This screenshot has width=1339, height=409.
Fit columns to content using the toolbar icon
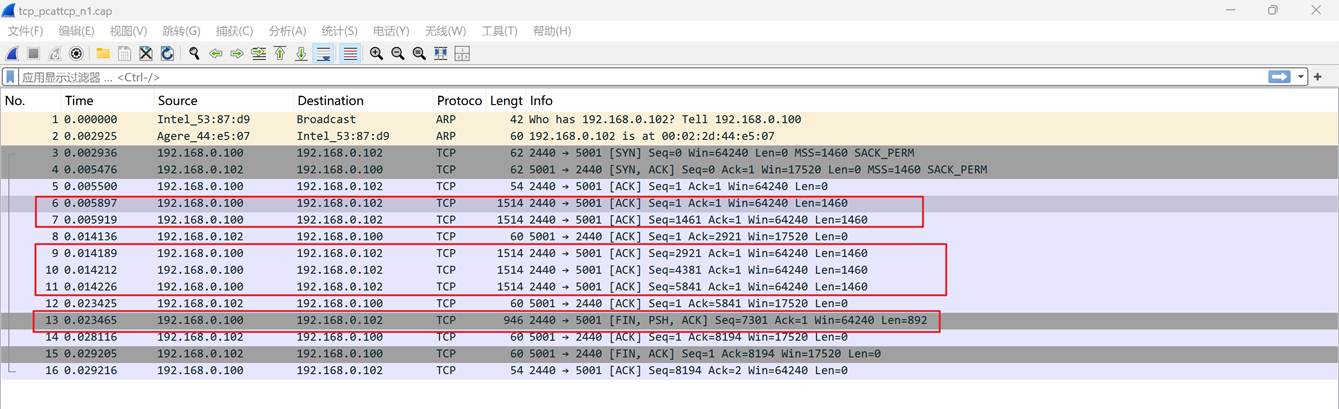coord(440,54)
